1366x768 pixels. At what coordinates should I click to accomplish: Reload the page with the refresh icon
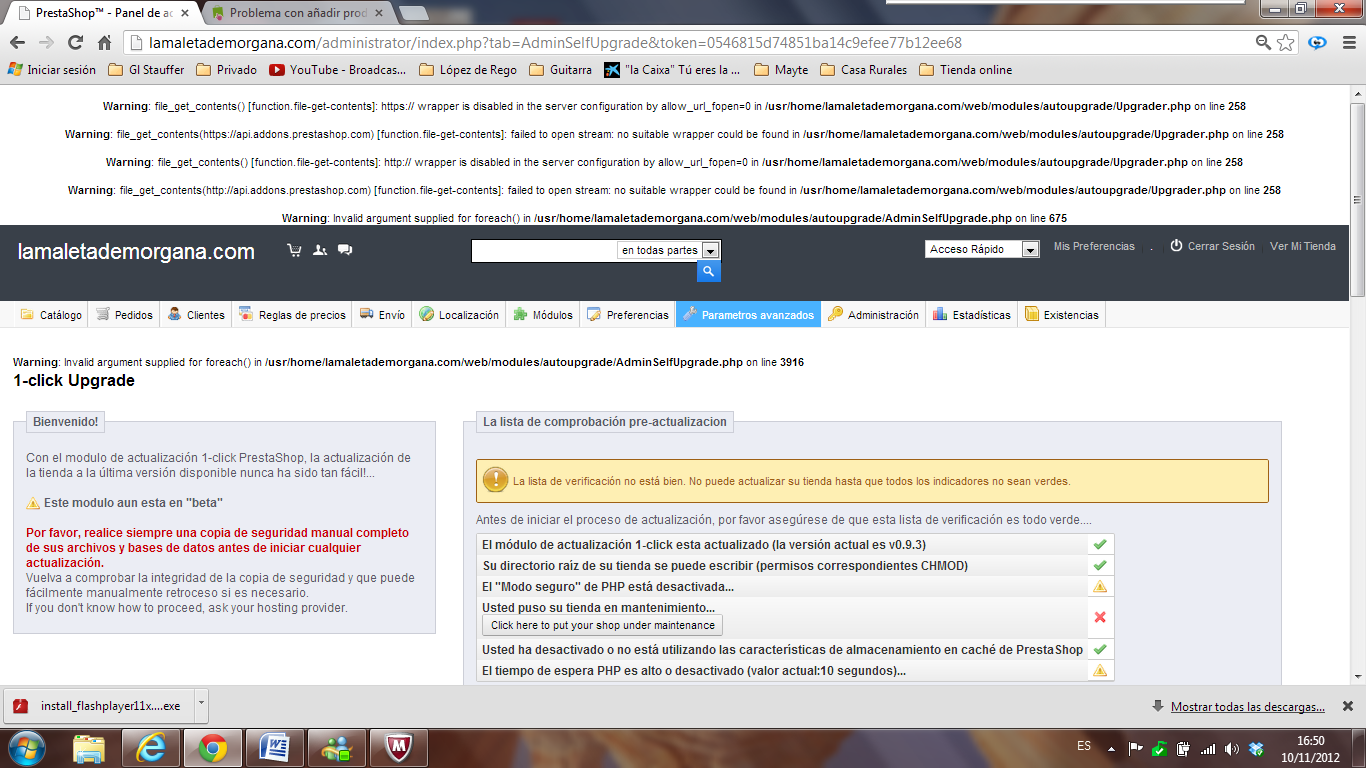coord(75,43)
